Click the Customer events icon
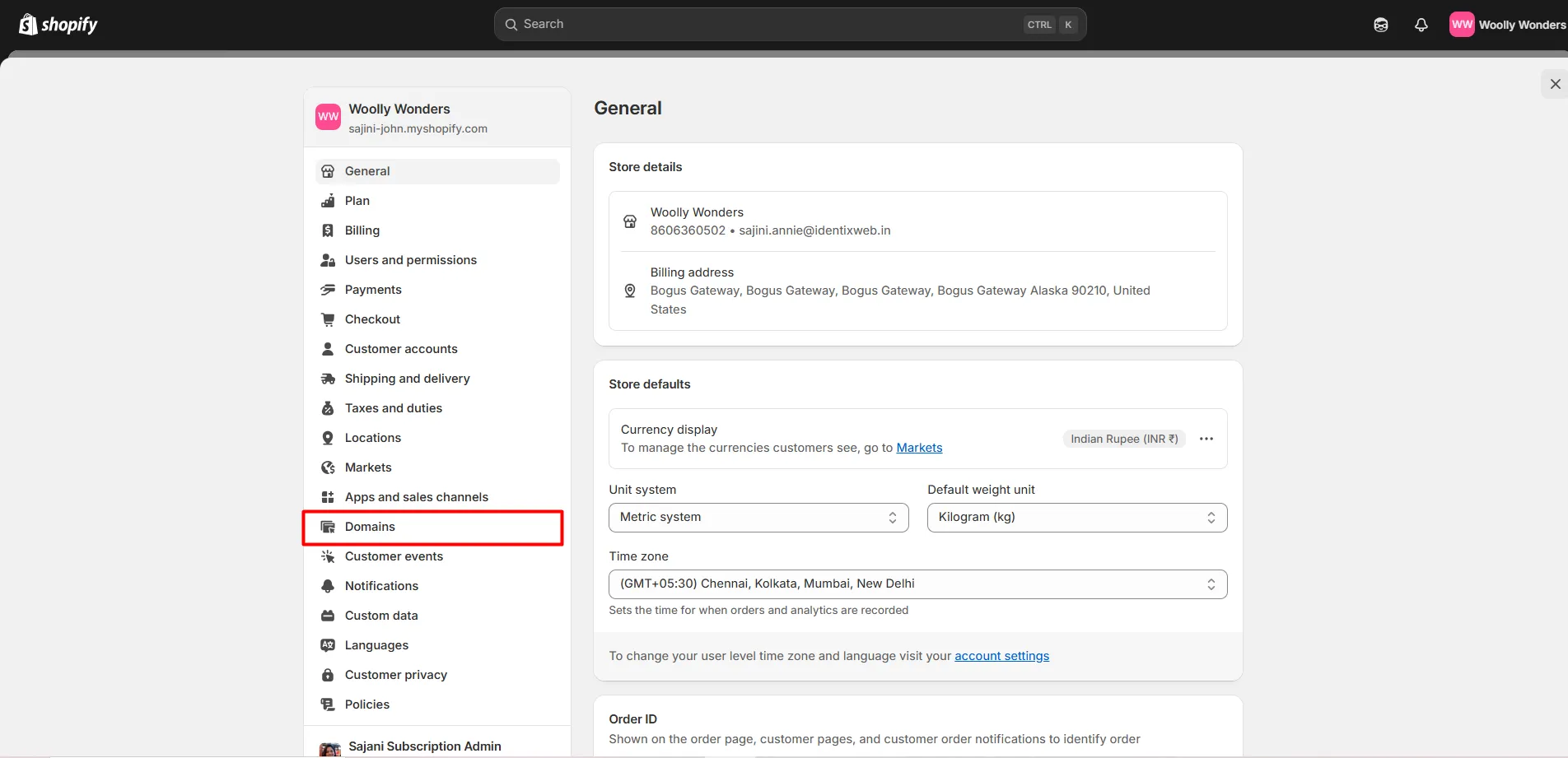Image resolution: width=1568 pixels, height=758 pixels. pos(328,556)
